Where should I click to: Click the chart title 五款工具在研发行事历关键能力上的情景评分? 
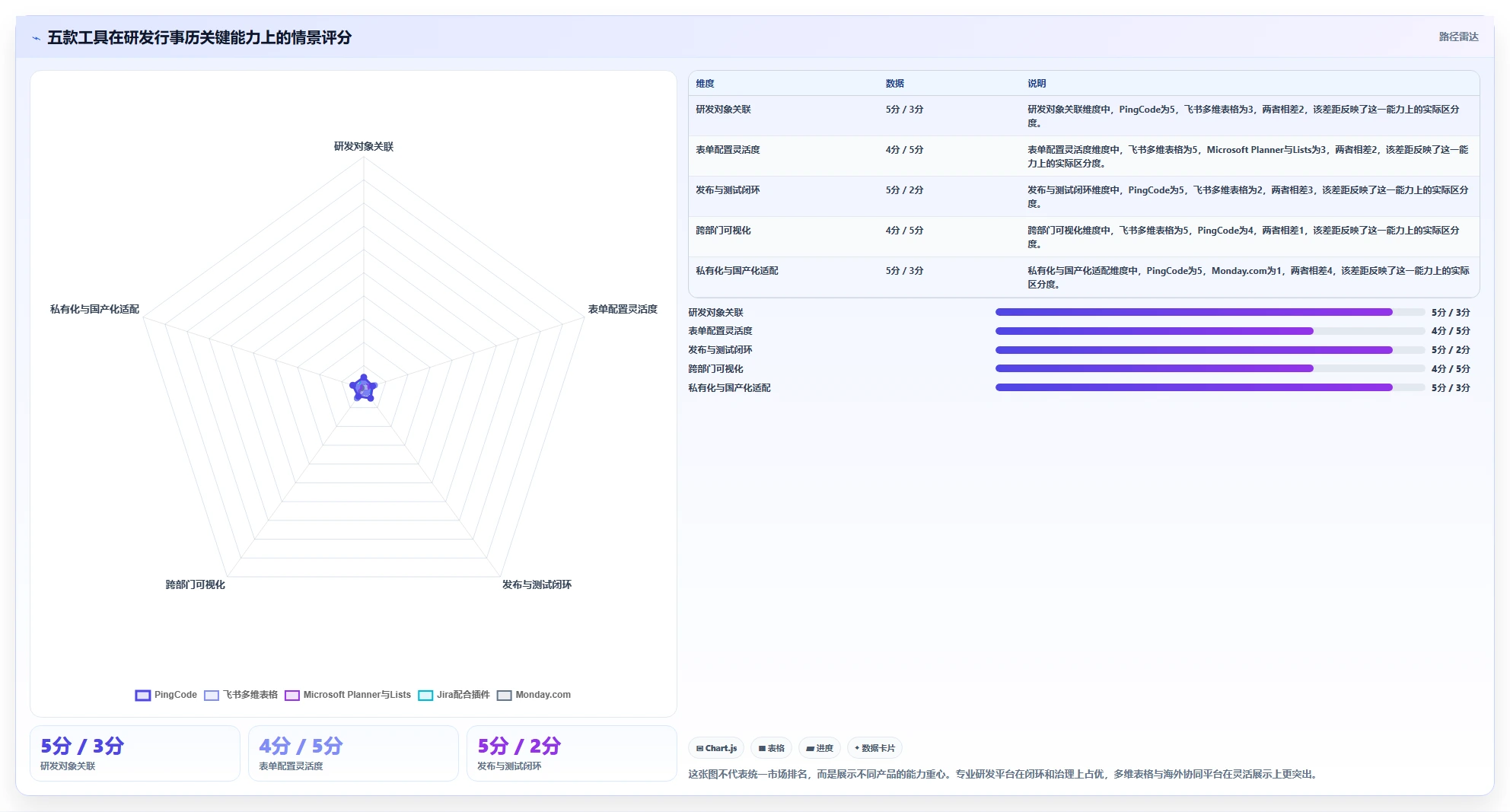(x=199, y=37)
